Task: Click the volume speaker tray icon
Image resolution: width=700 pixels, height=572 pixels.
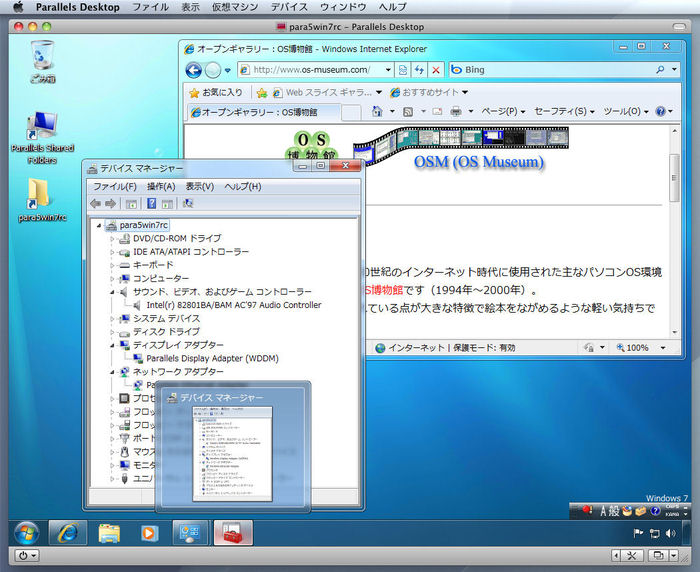Action: pyautogui.click(x=671, y=533)
